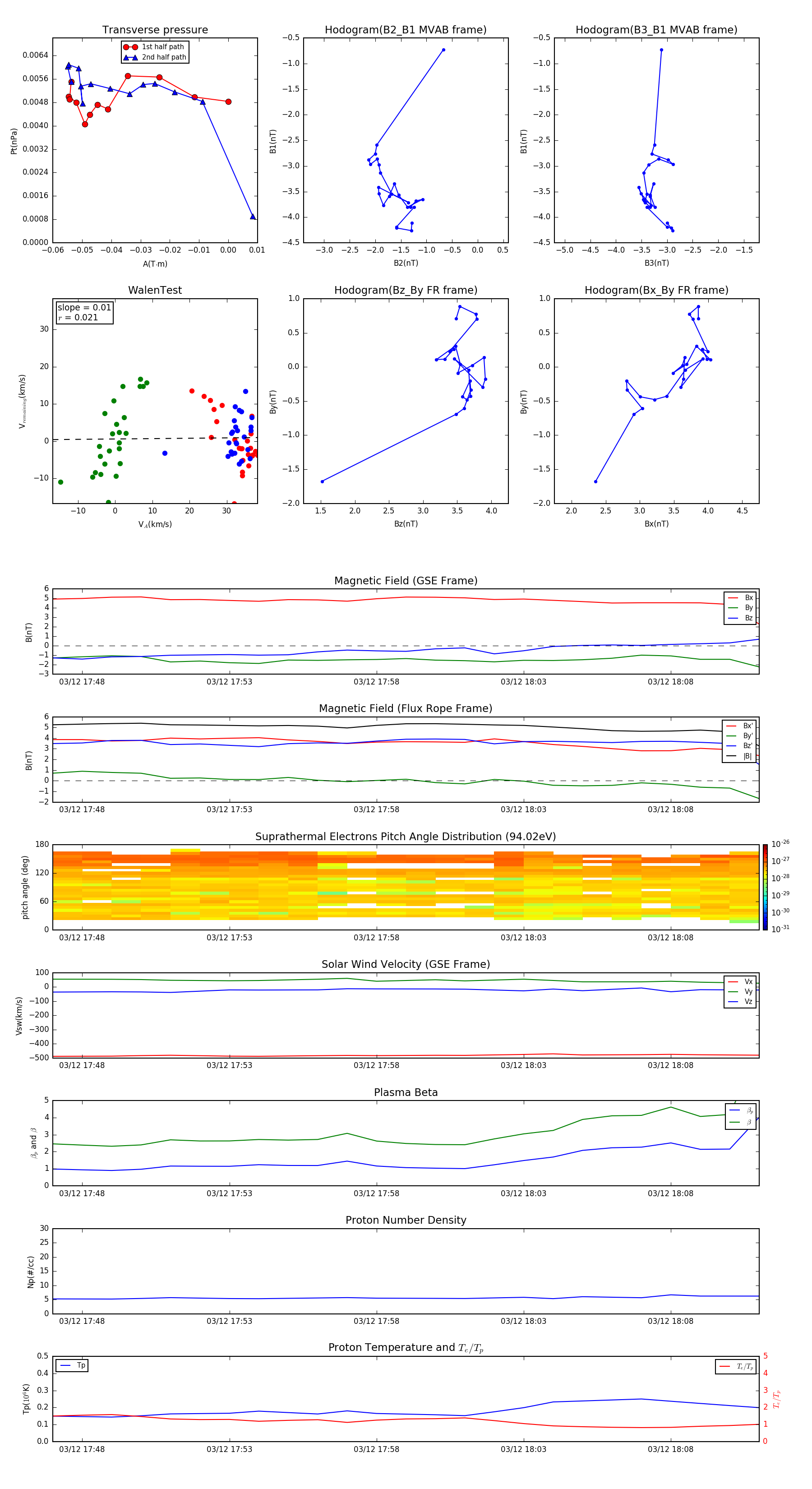Click the "B1(nT)" label of B2_B1 hodogram
The width and height of the screenshot is (812, 1489).
tap(273, 140)
